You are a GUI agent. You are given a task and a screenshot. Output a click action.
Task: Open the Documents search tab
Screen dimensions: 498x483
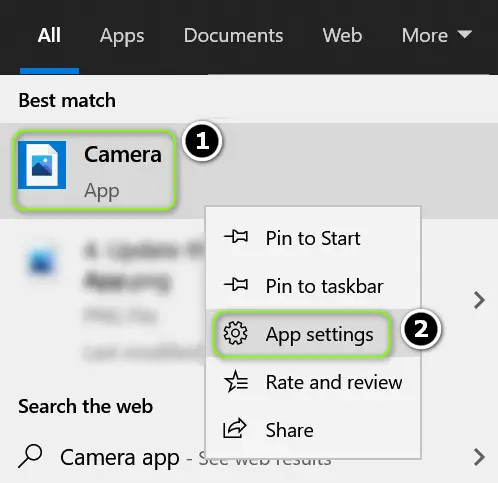point(233,35)
